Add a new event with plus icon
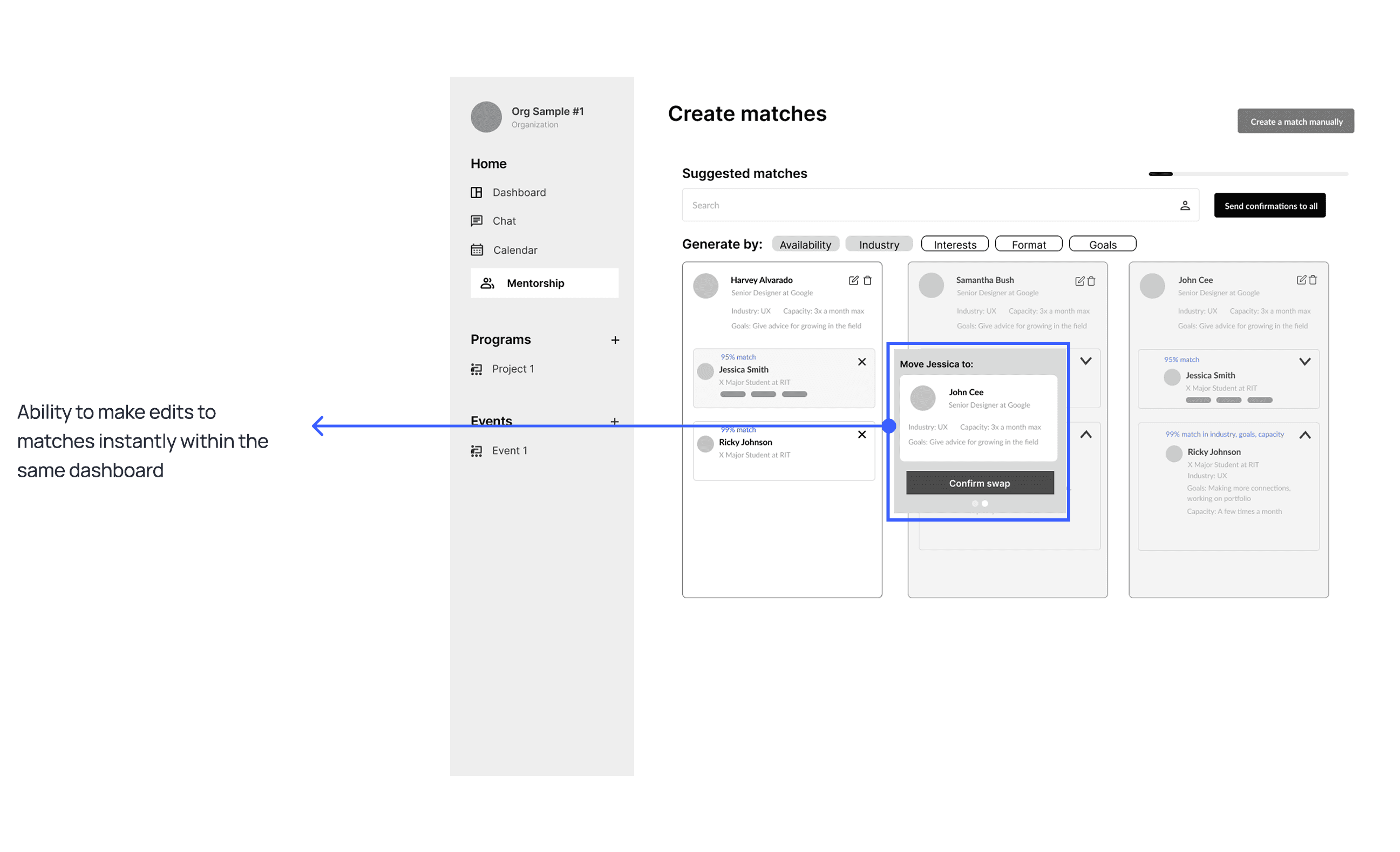This screenshot has width=1400, height=852. [x=614, y=421]
